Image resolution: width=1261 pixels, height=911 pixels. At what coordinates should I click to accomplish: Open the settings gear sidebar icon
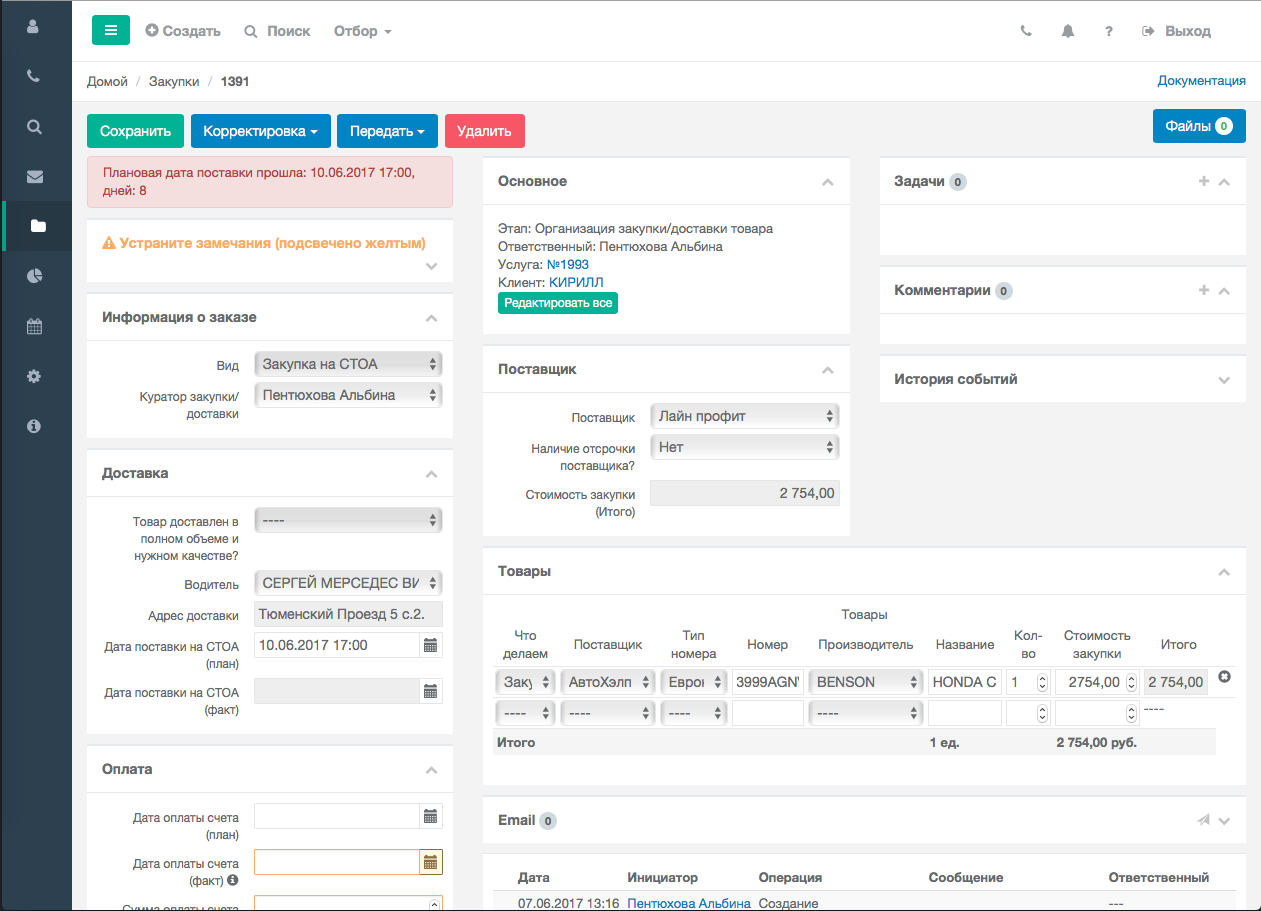pos(34,376)
